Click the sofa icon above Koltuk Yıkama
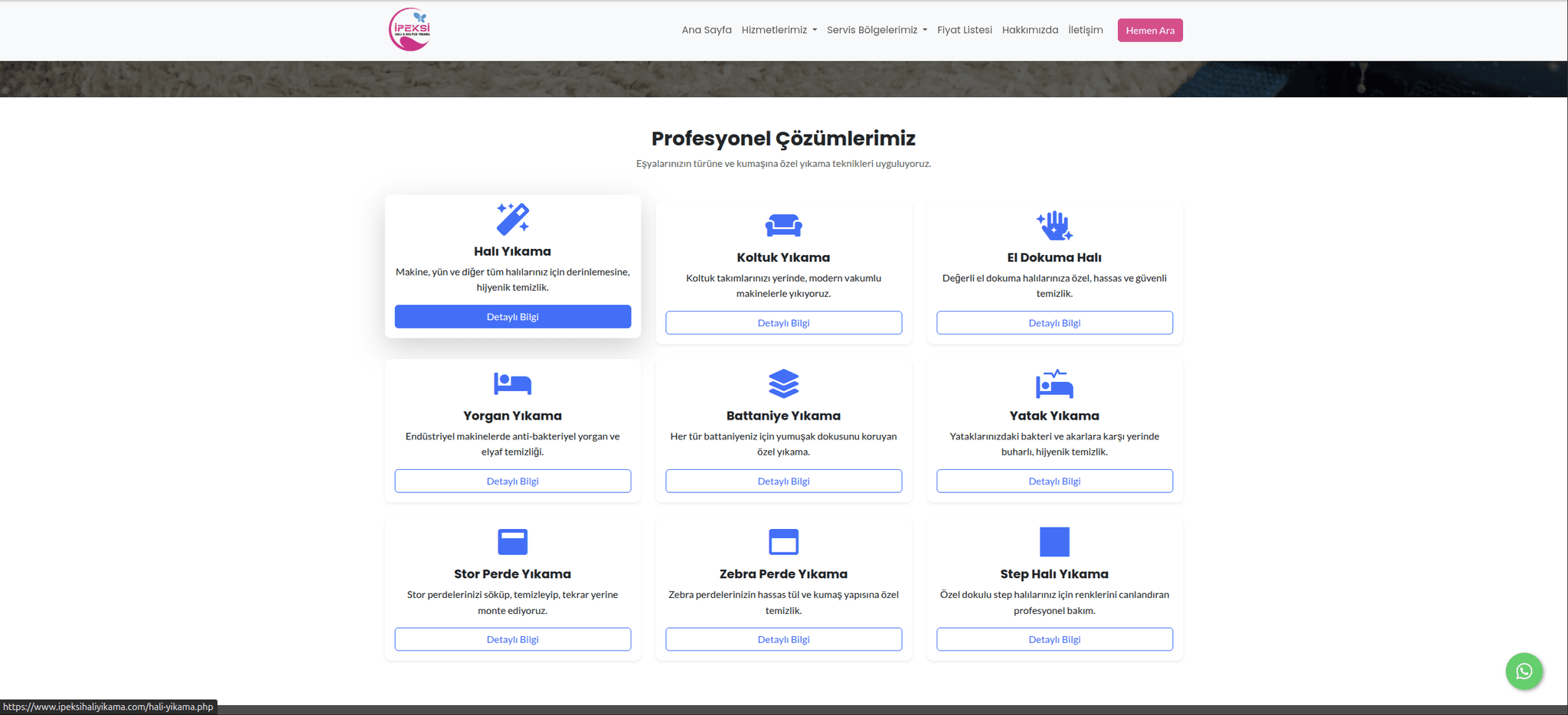1568x715 pixels. [x=783, y=225]
